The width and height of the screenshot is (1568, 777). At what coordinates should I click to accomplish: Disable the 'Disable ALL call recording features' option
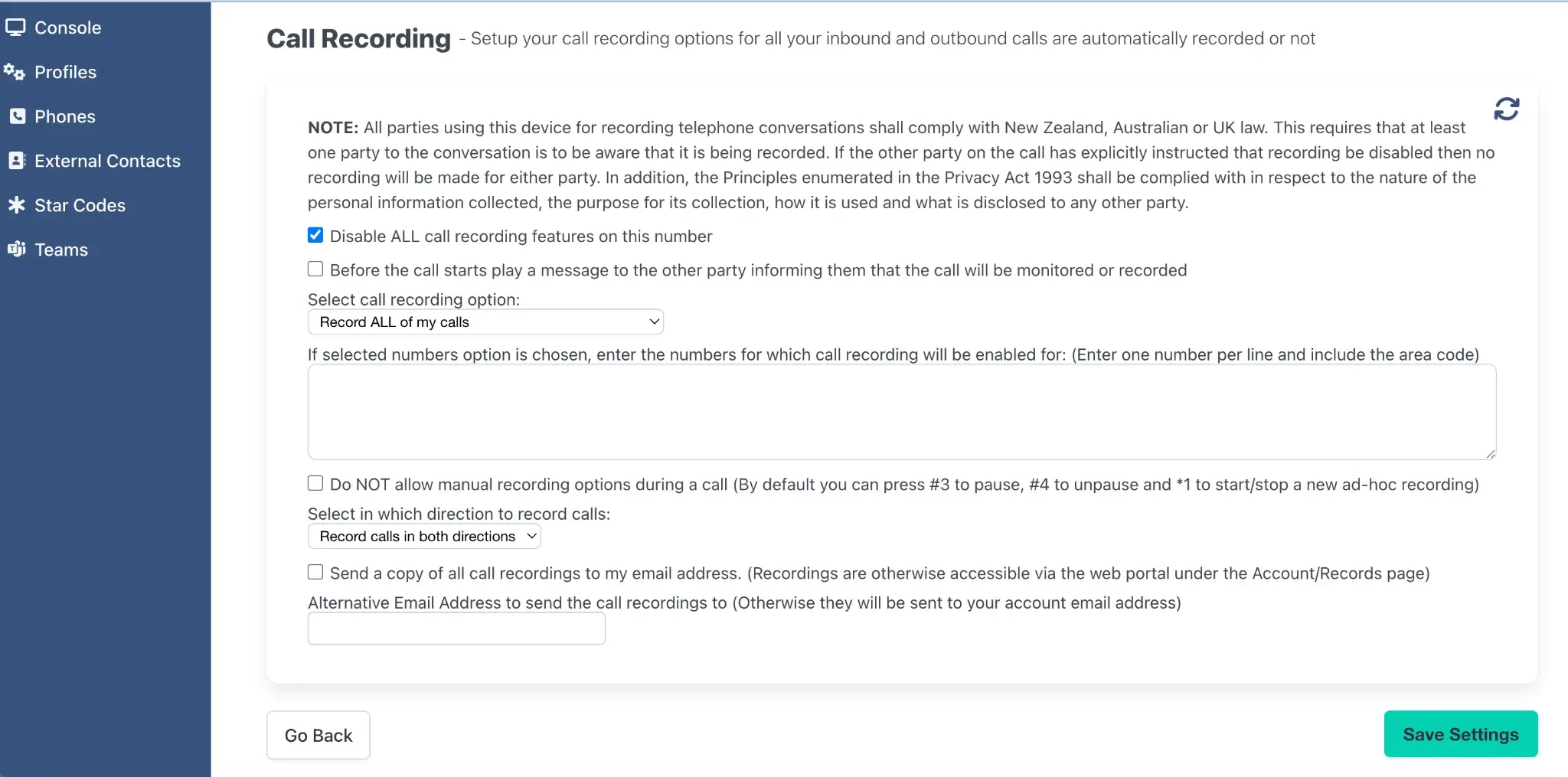[x=315, y=235]
